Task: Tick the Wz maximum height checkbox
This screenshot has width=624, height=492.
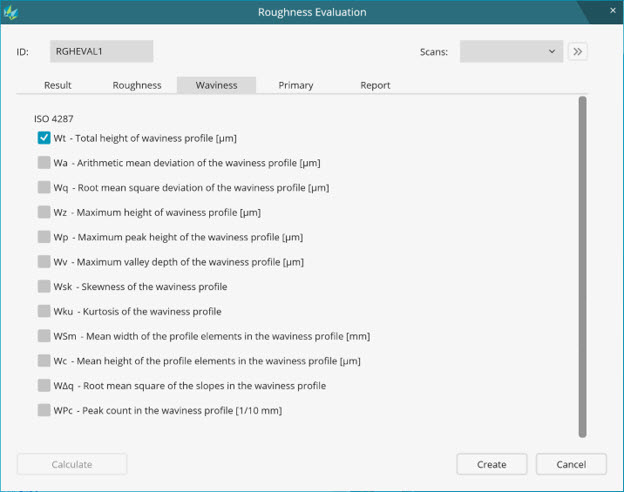Action: (44, 212)
